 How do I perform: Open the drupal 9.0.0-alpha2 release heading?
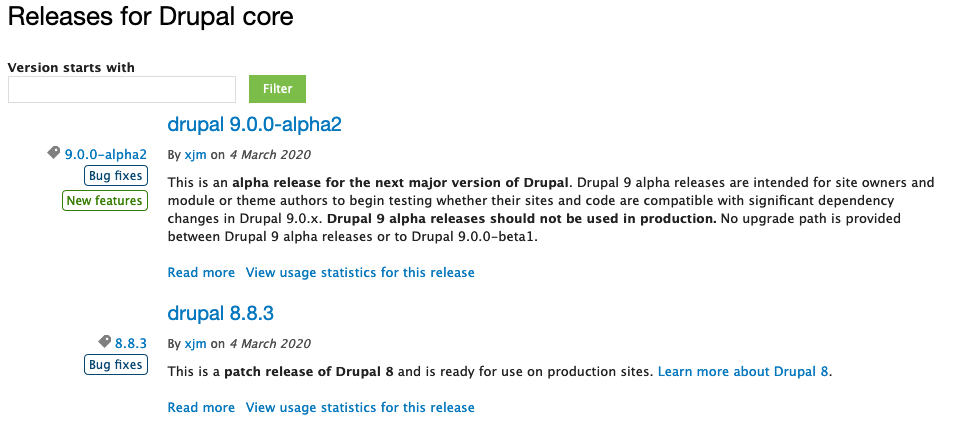[254, 125]
